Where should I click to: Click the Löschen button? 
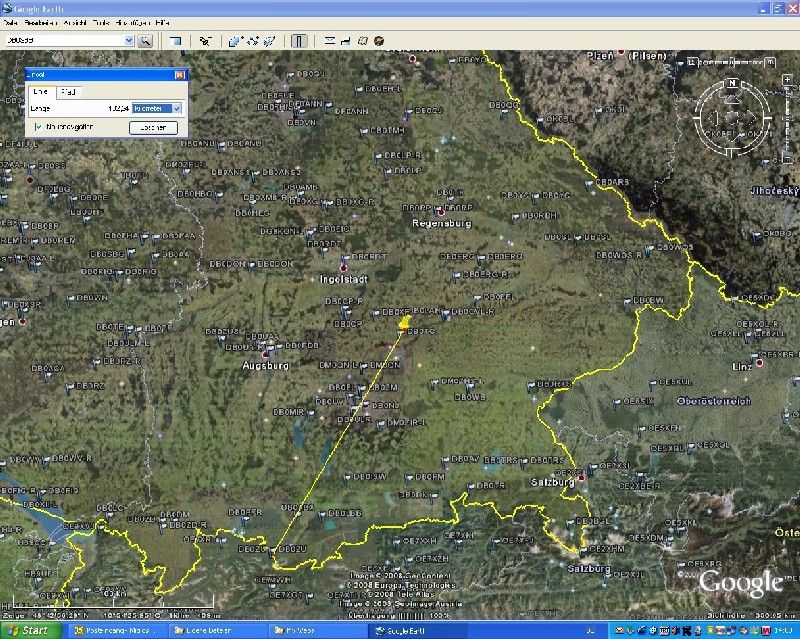click(153, 127)
